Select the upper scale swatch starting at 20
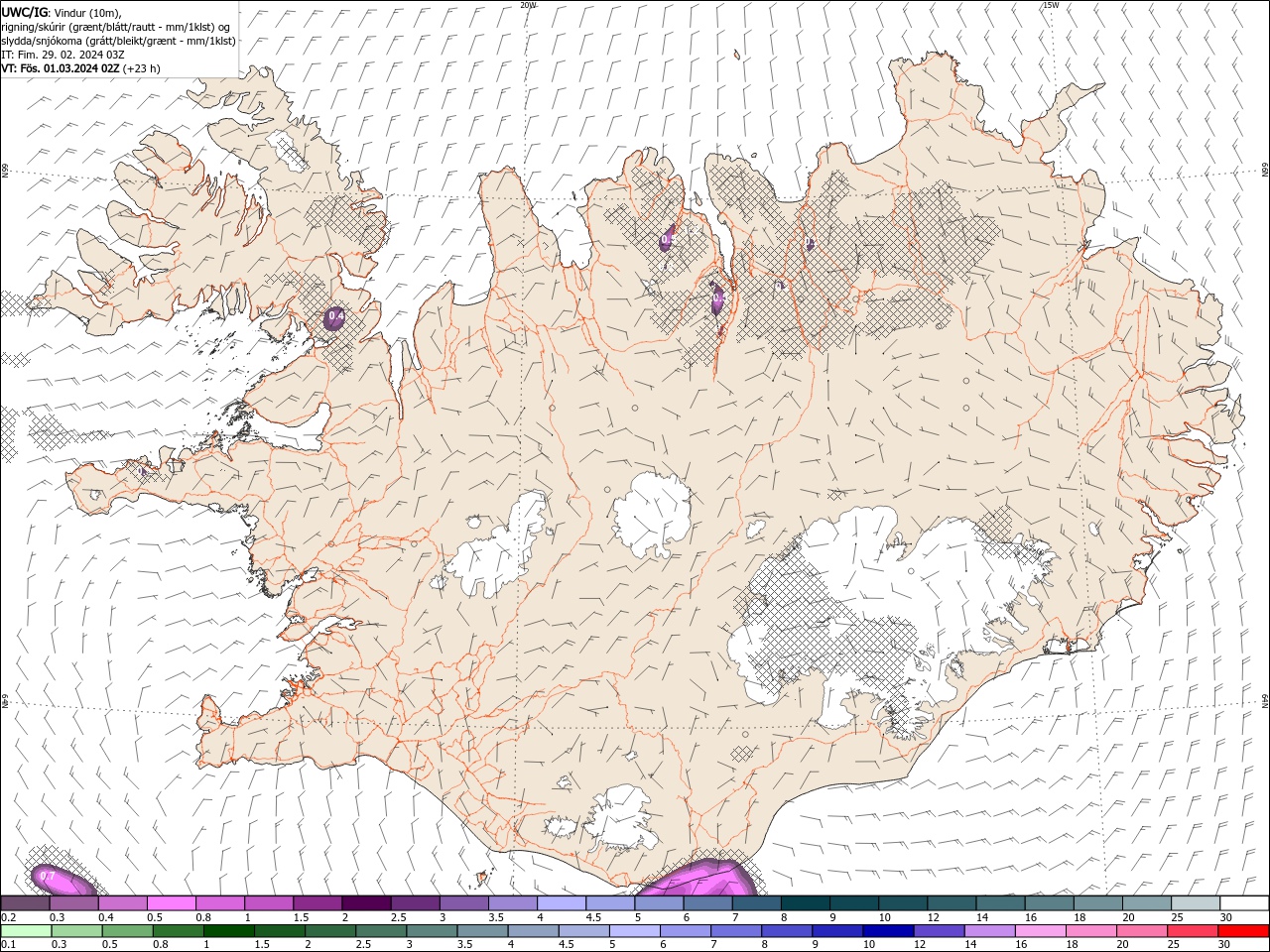 [x=1147, y=903]
